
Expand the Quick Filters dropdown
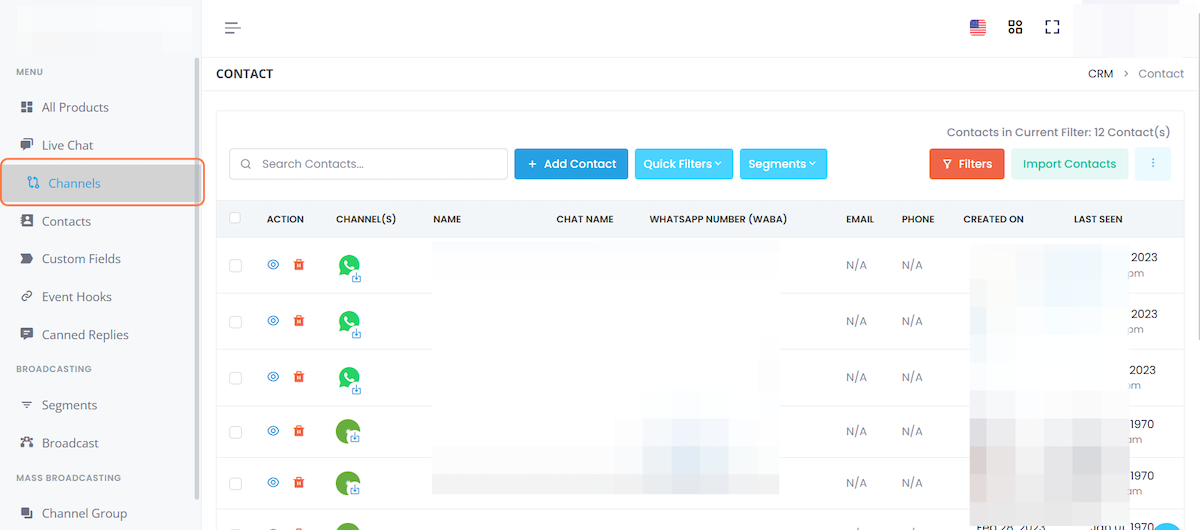tap(684, 164)
